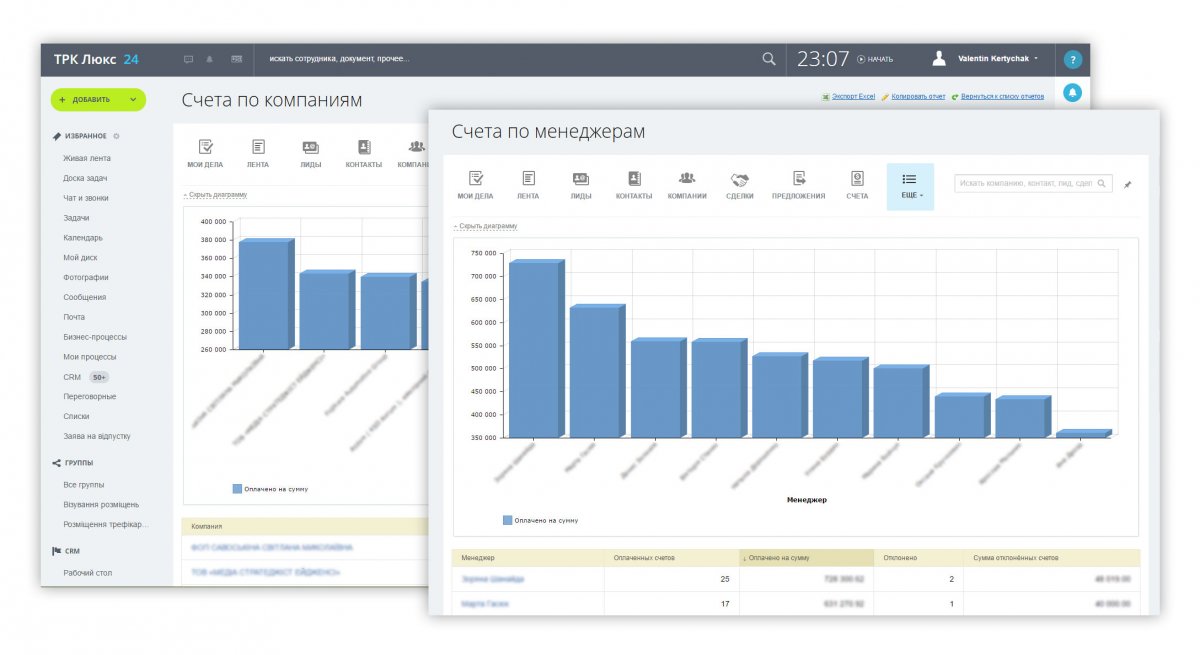Click the CRM search input field
1200x655 pixels.
pyautogui.click(x=1033, y=184)
